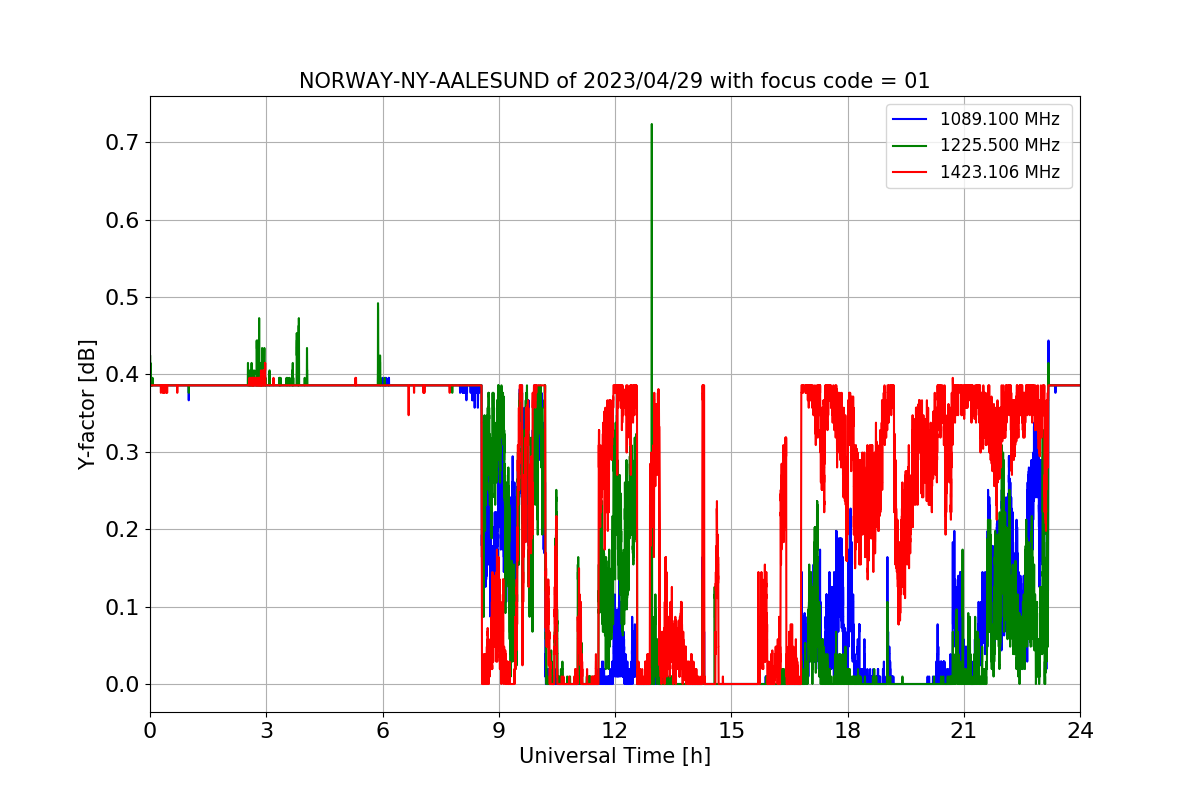Image resolution: width=1200 pixels, height=800 pixels.
Task: Click the x-axis tick label 24
Action: (1080, 730)
